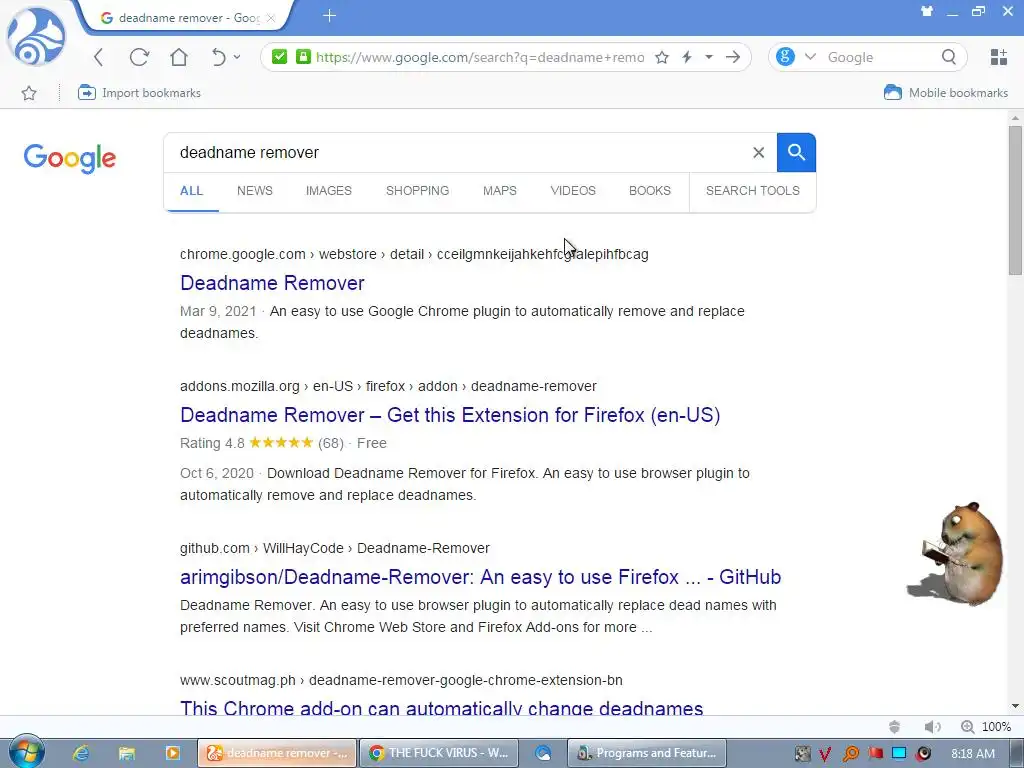1024x768 pixels.
Task: Click the vertical scrollbar thumb
Action: [x=1014, y=200]
